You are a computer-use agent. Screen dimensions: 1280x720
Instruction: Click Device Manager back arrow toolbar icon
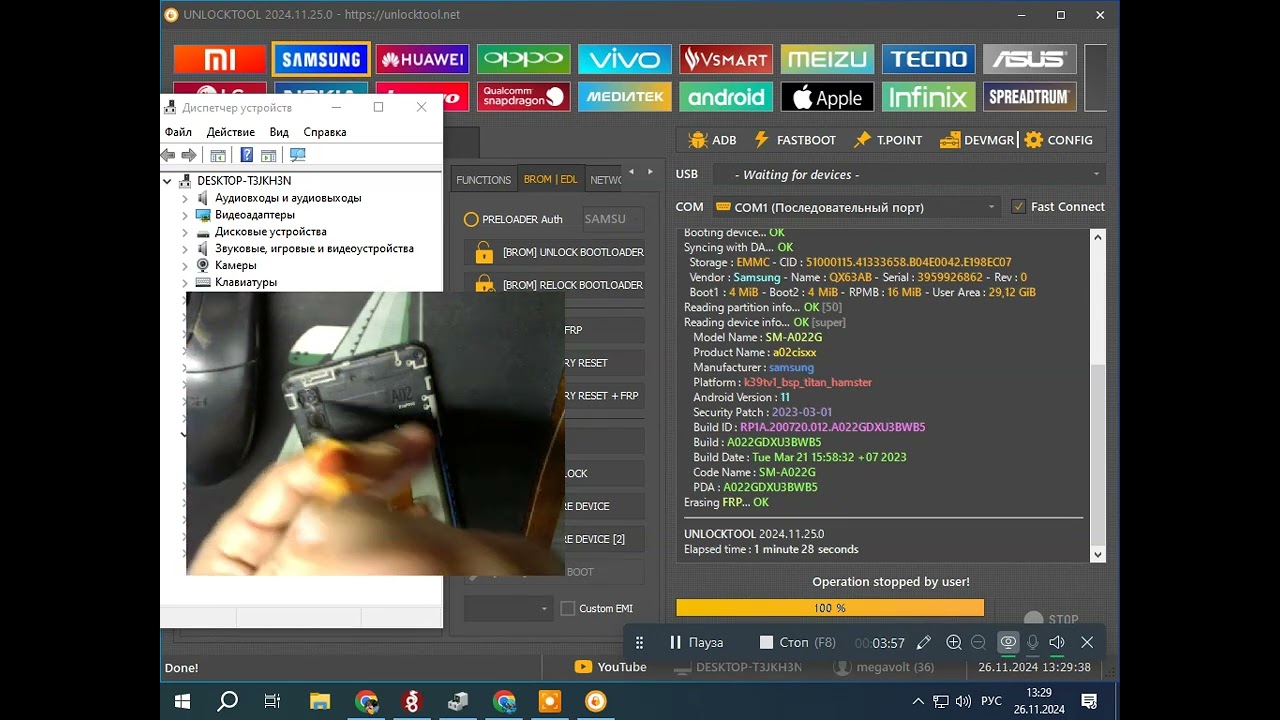click(168, 155)
